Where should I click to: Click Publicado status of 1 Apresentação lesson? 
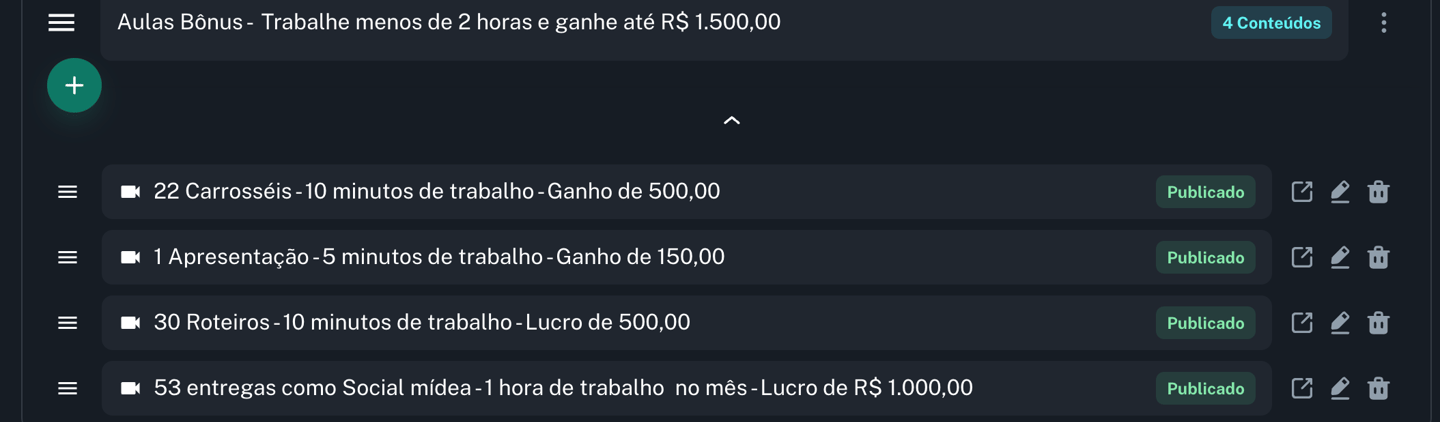[1205, 258]
